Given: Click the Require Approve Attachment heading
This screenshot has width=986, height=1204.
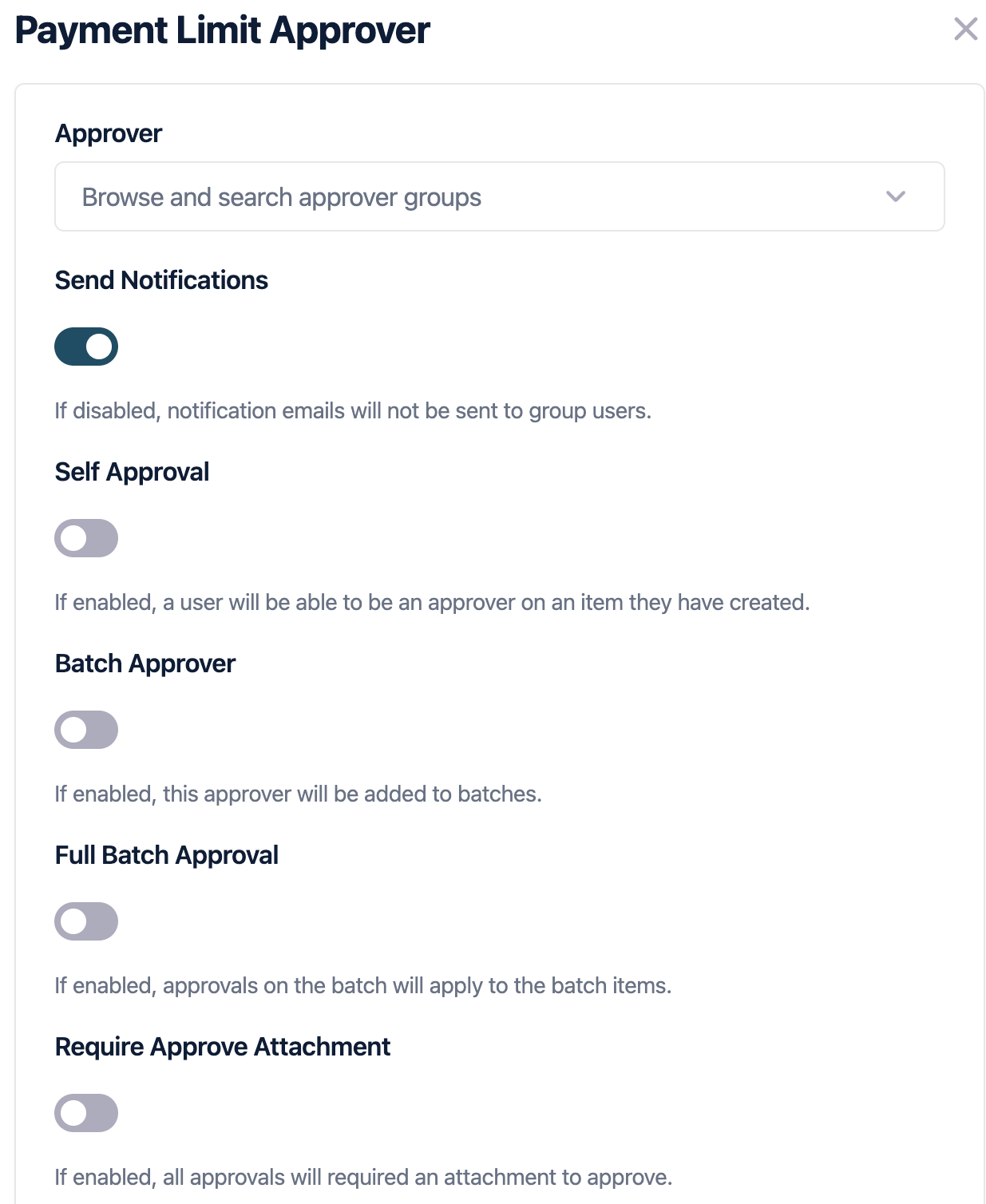Looking at the screenshot, I should click(223, 1047).
